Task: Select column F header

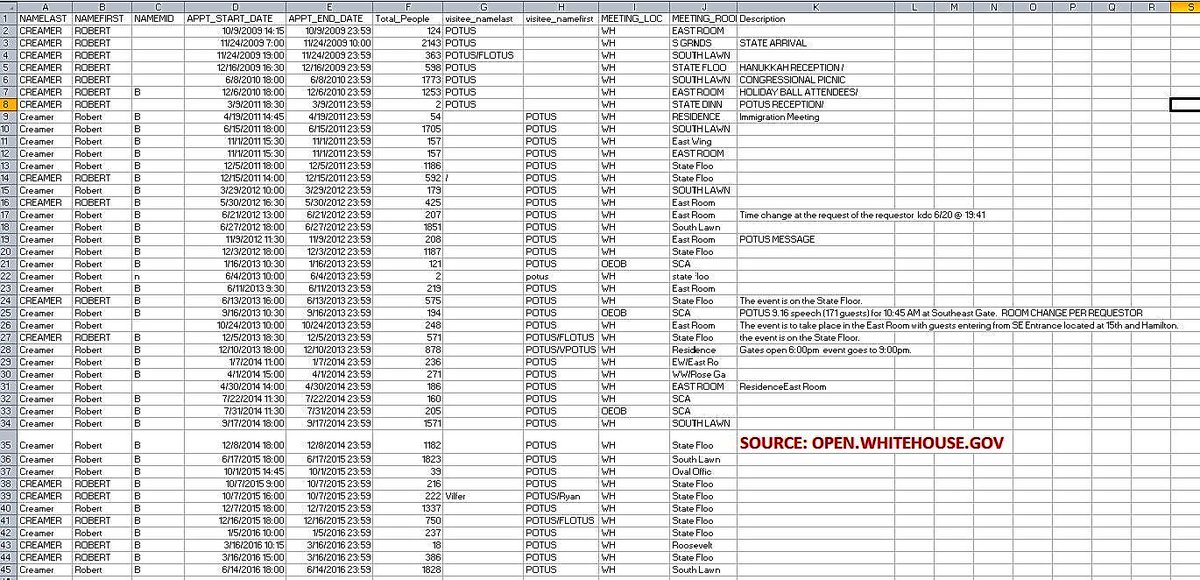Action: 407,6
